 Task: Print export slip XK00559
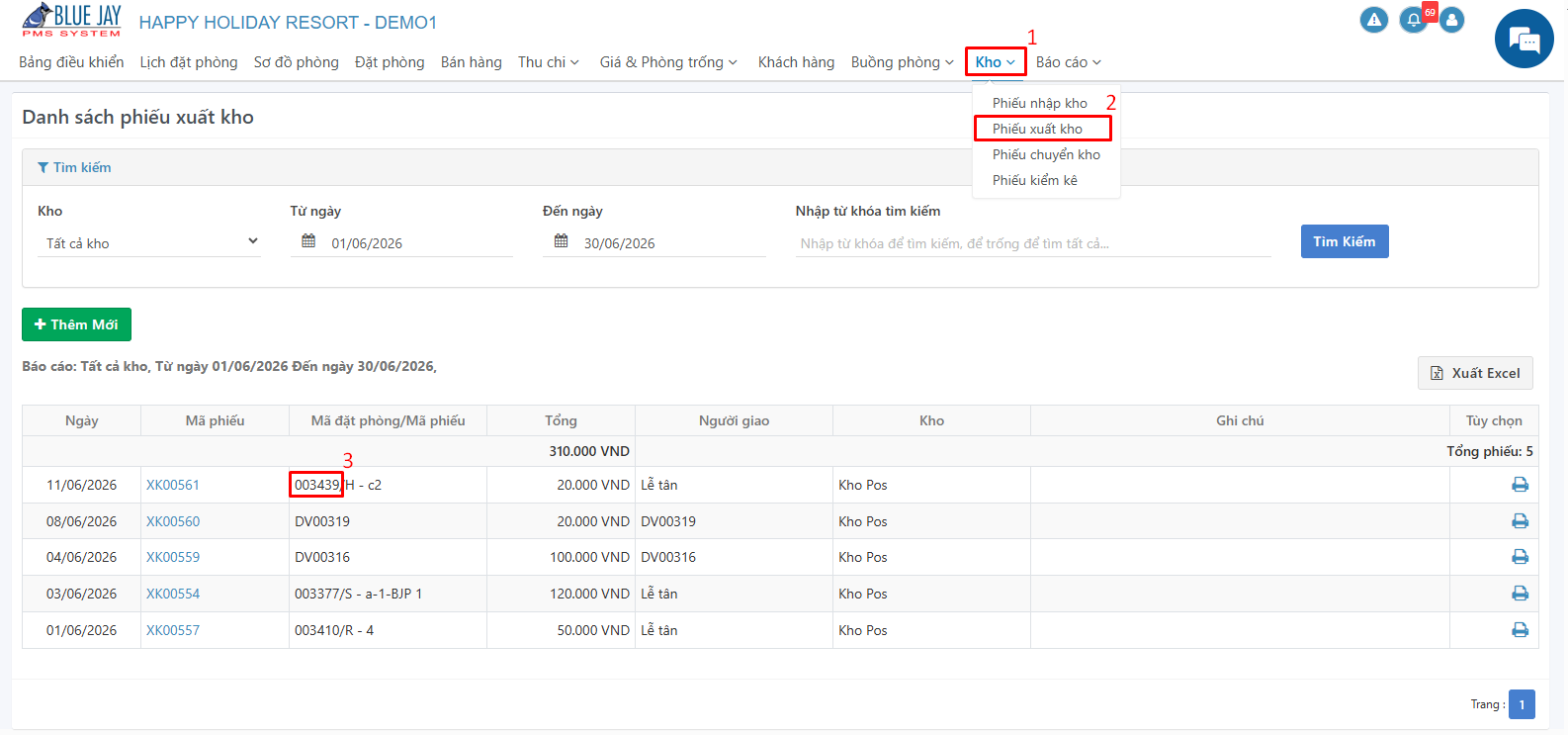coord(1520,557)
